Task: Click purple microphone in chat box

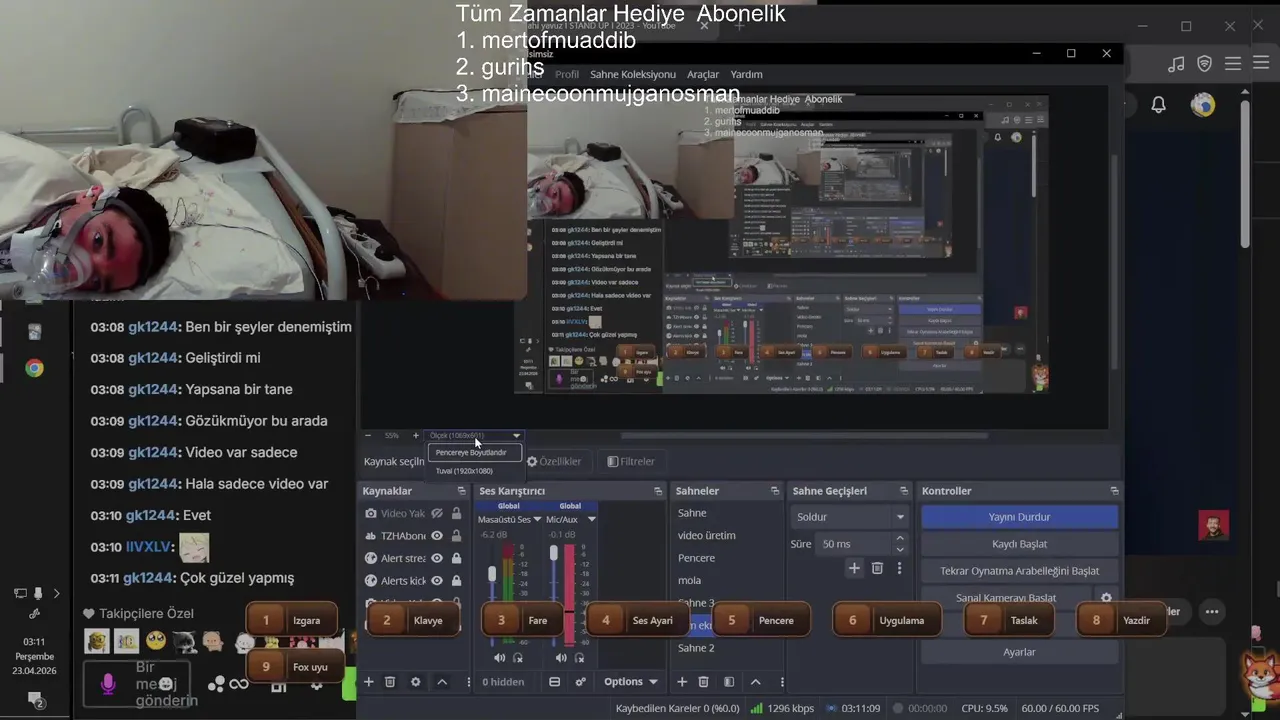Action: tap(108, 683)
